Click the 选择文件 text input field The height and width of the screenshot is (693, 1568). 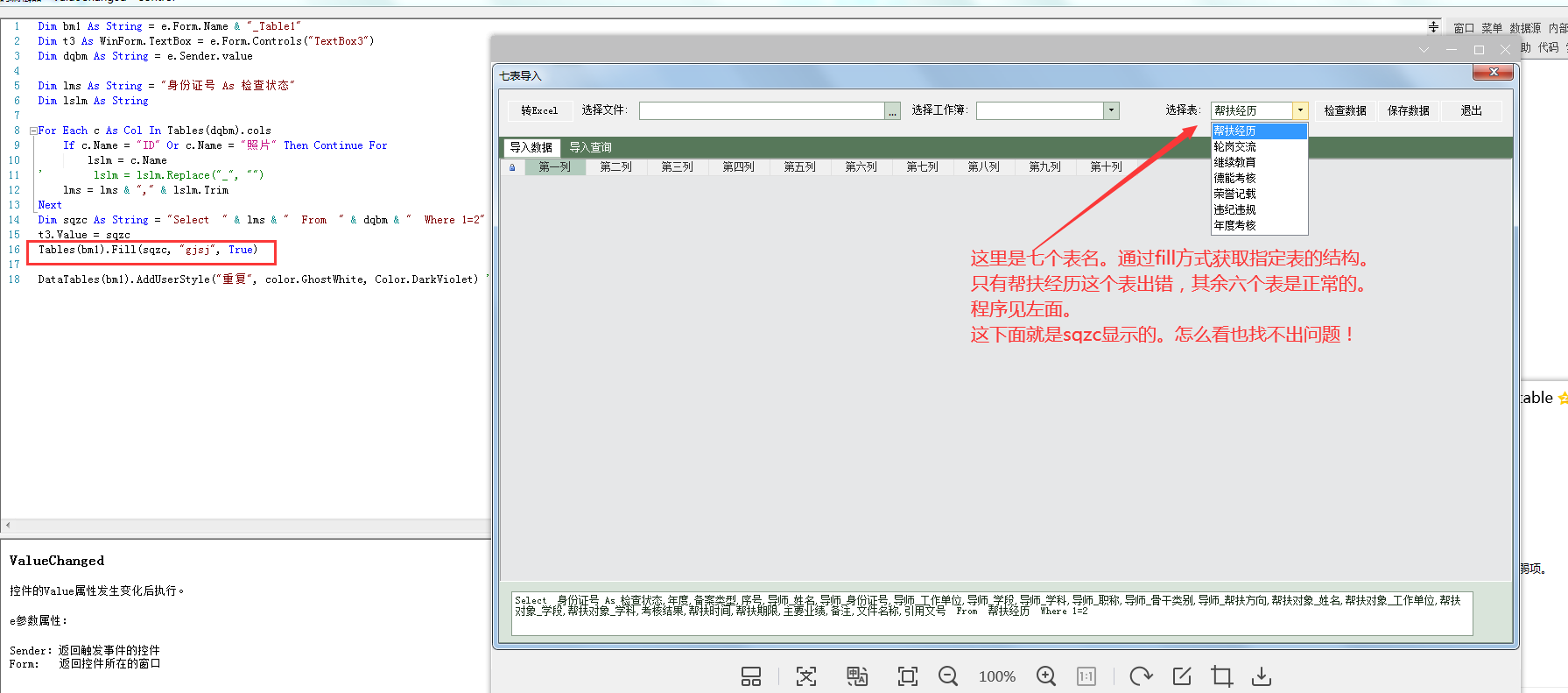coord(762,110)
